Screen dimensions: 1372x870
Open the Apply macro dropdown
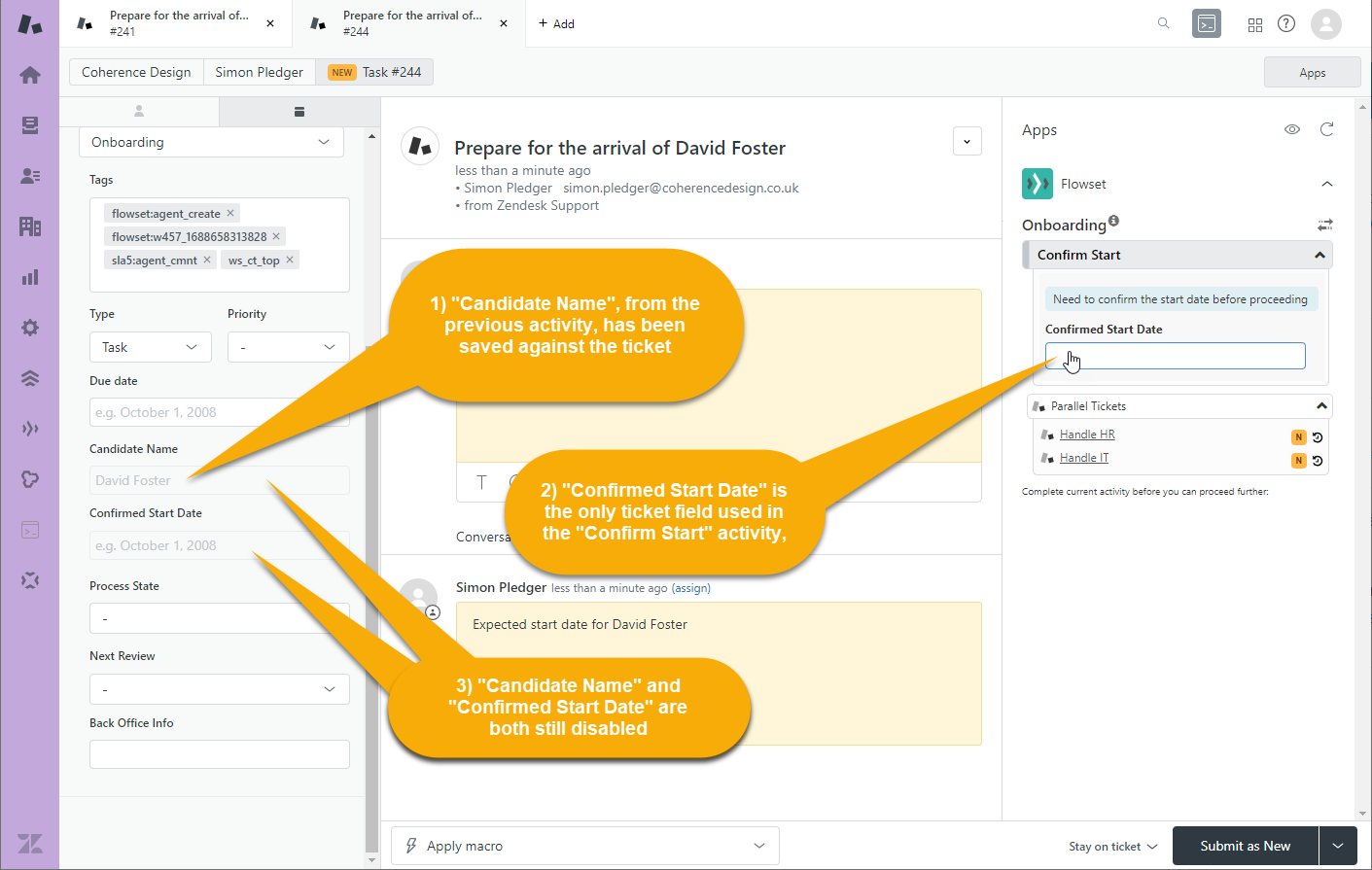click(585, 846)
